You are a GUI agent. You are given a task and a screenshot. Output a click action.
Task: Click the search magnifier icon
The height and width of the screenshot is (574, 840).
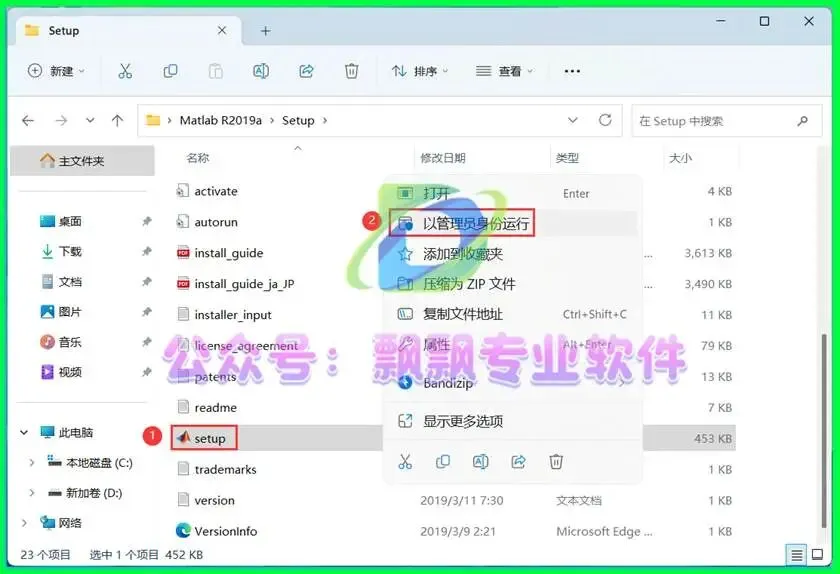(802, 121)
